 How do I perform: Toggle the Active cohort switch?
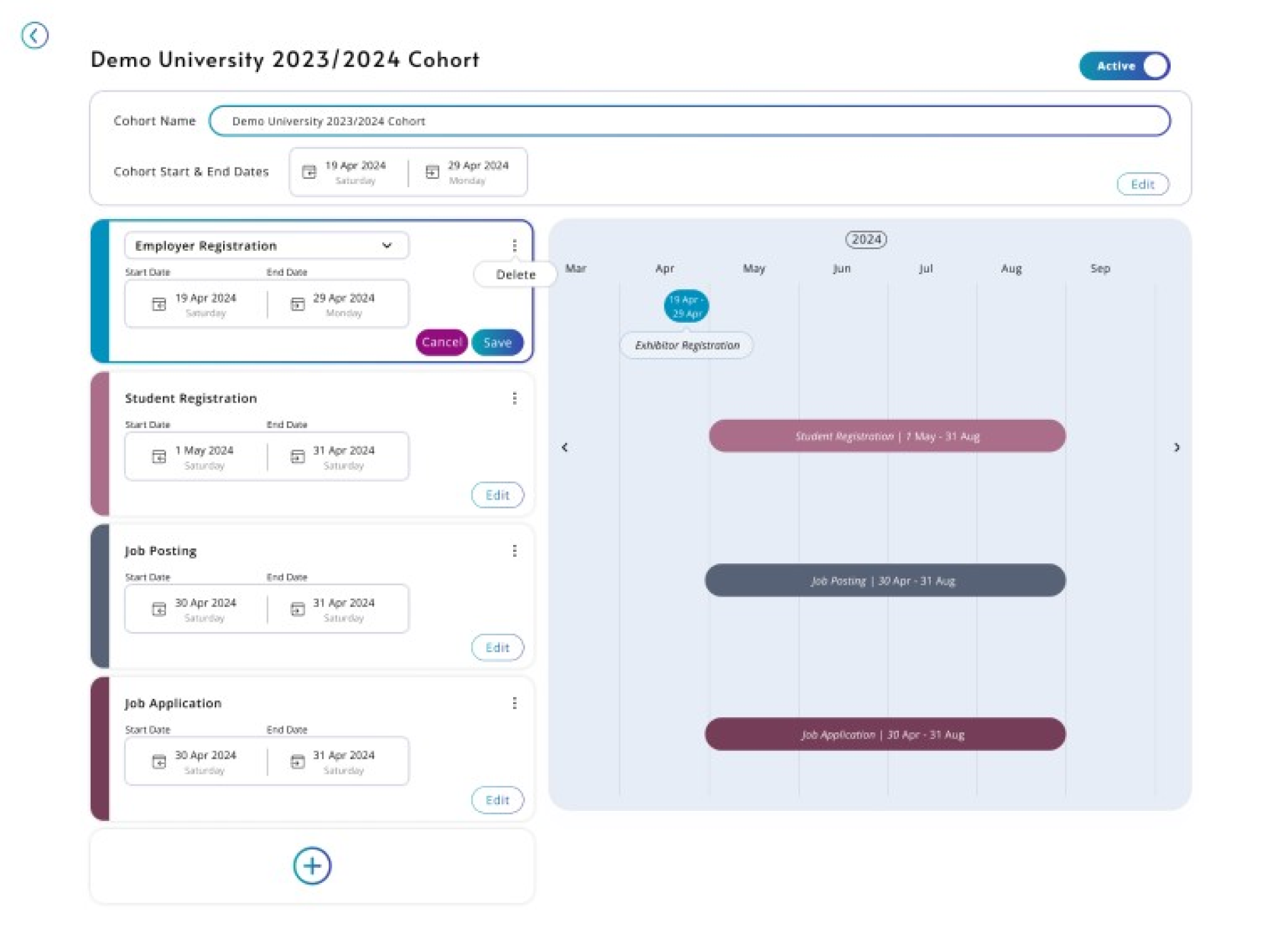tap(1125, 66)
